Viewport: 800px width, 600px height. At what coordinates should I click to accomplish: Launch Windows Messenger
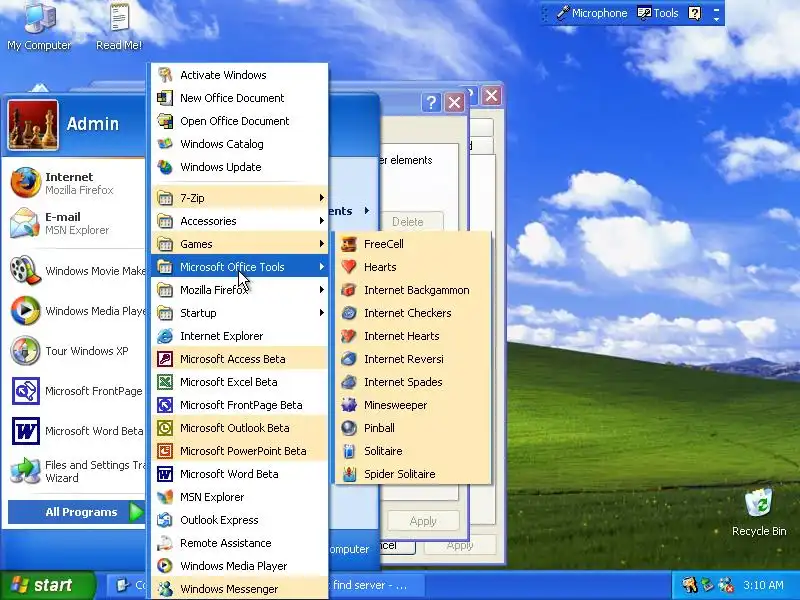pyautogui.click(x=239, y=588)
